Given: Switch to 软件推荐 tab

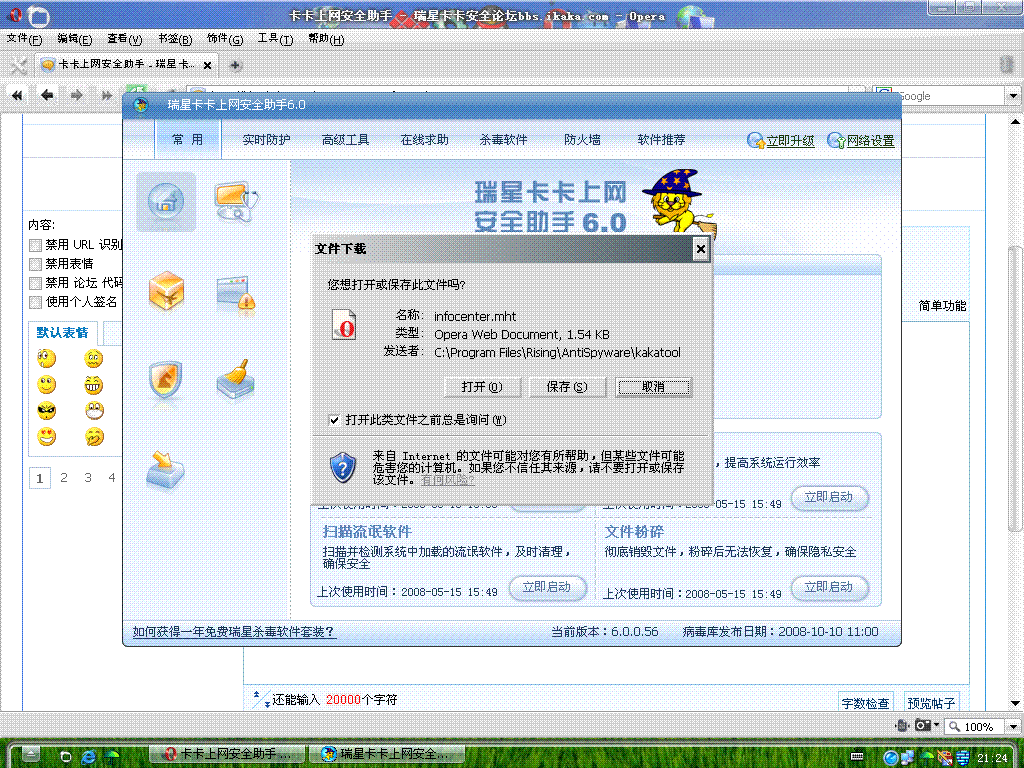Looking at the screenshot, I should tap(662, 140).
